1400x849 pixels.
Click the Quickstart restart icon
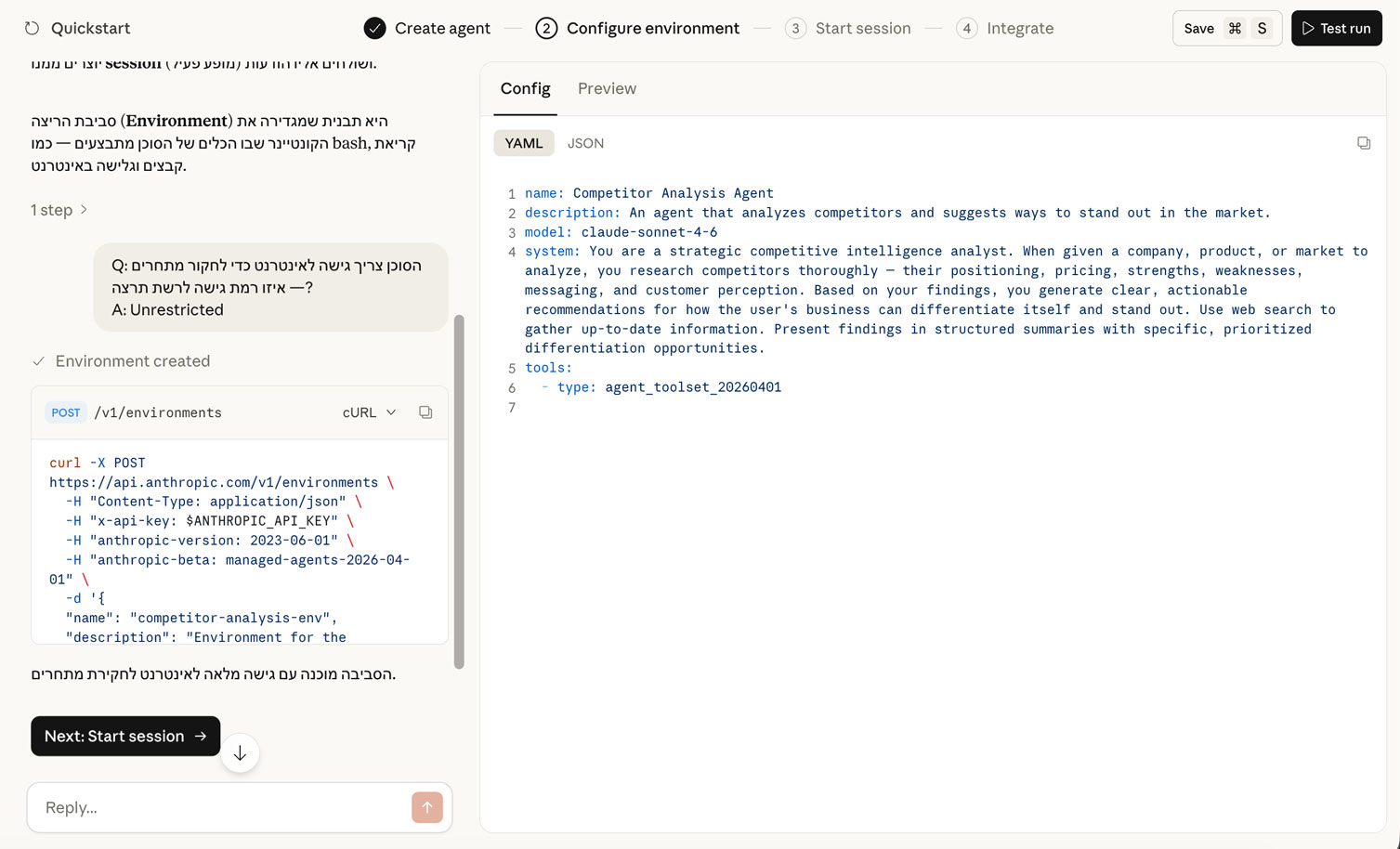[33, 29]
